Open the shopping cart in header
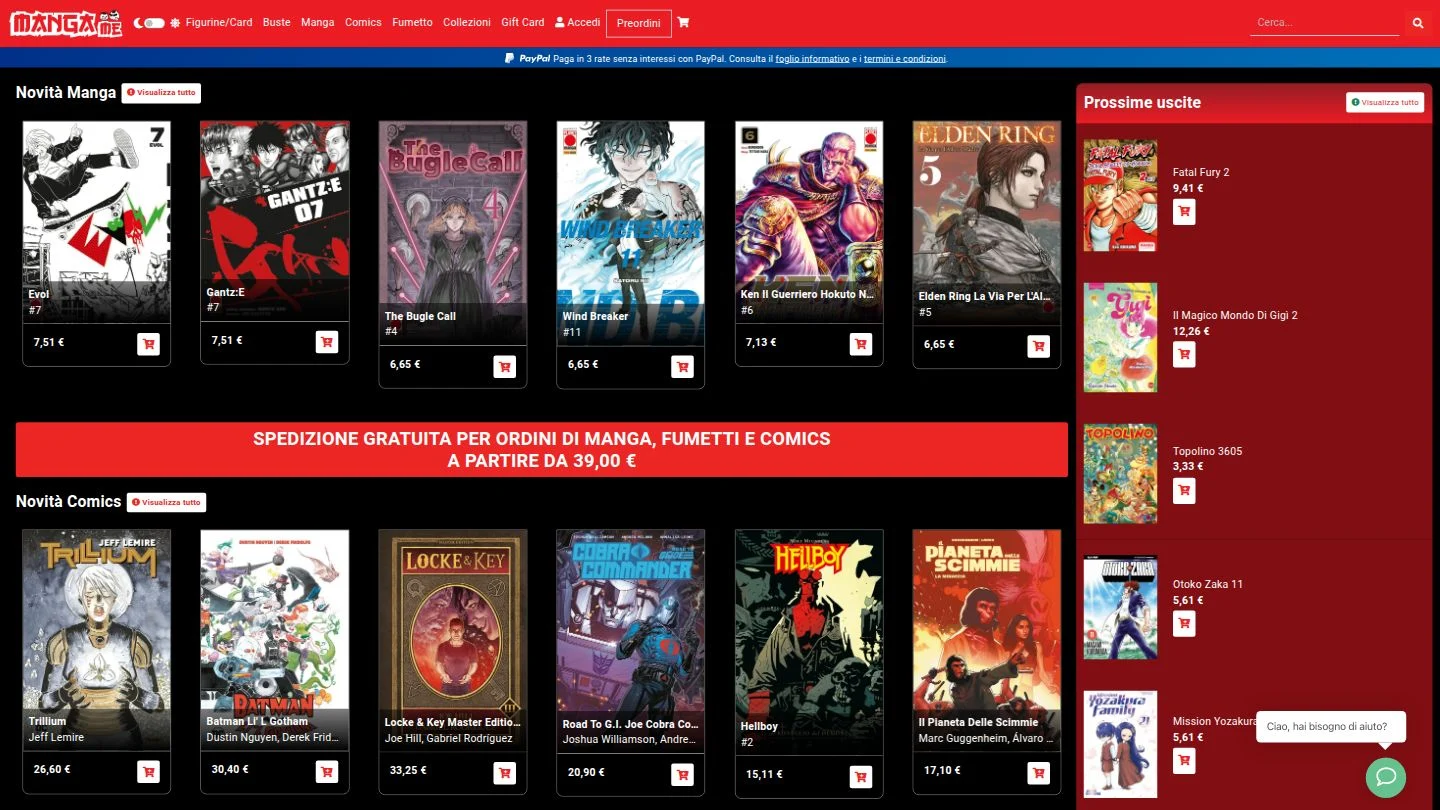The width and height of the screenshot is (1440, 810). point(683,22)
